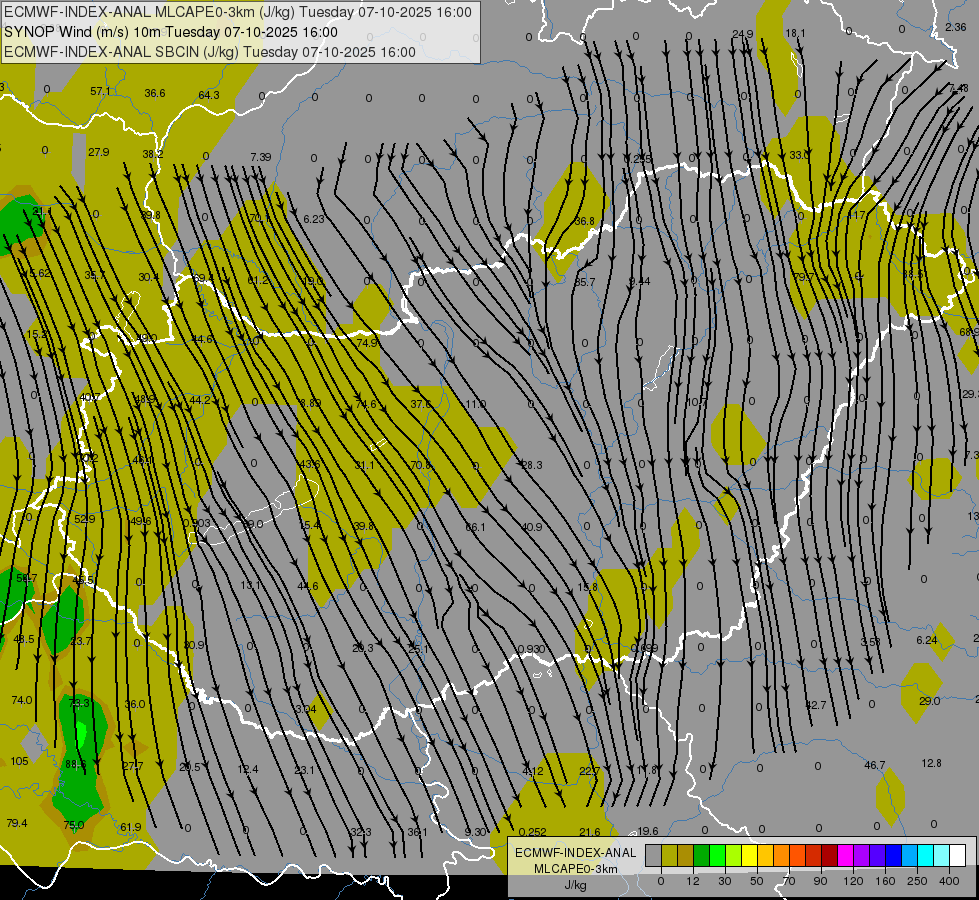Click the ECMWF-INDEX-ANAL SBCIN title line
This screenshot has width=979, height=900.
pos(210,51)
